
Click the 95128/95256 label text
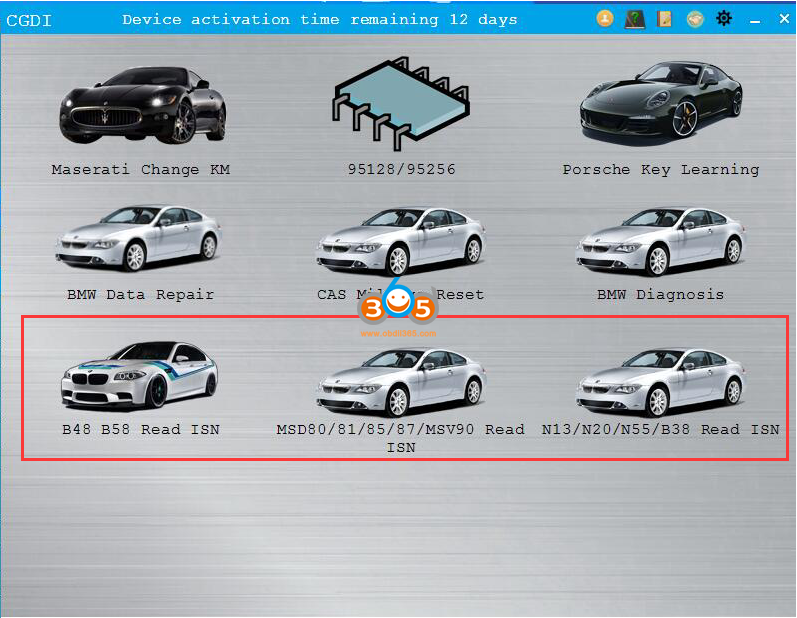402,169
